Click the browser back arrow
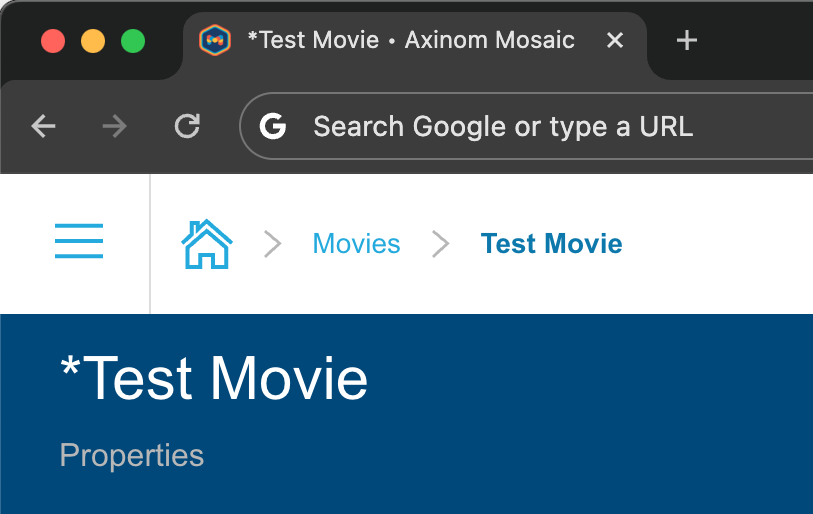 43,126
